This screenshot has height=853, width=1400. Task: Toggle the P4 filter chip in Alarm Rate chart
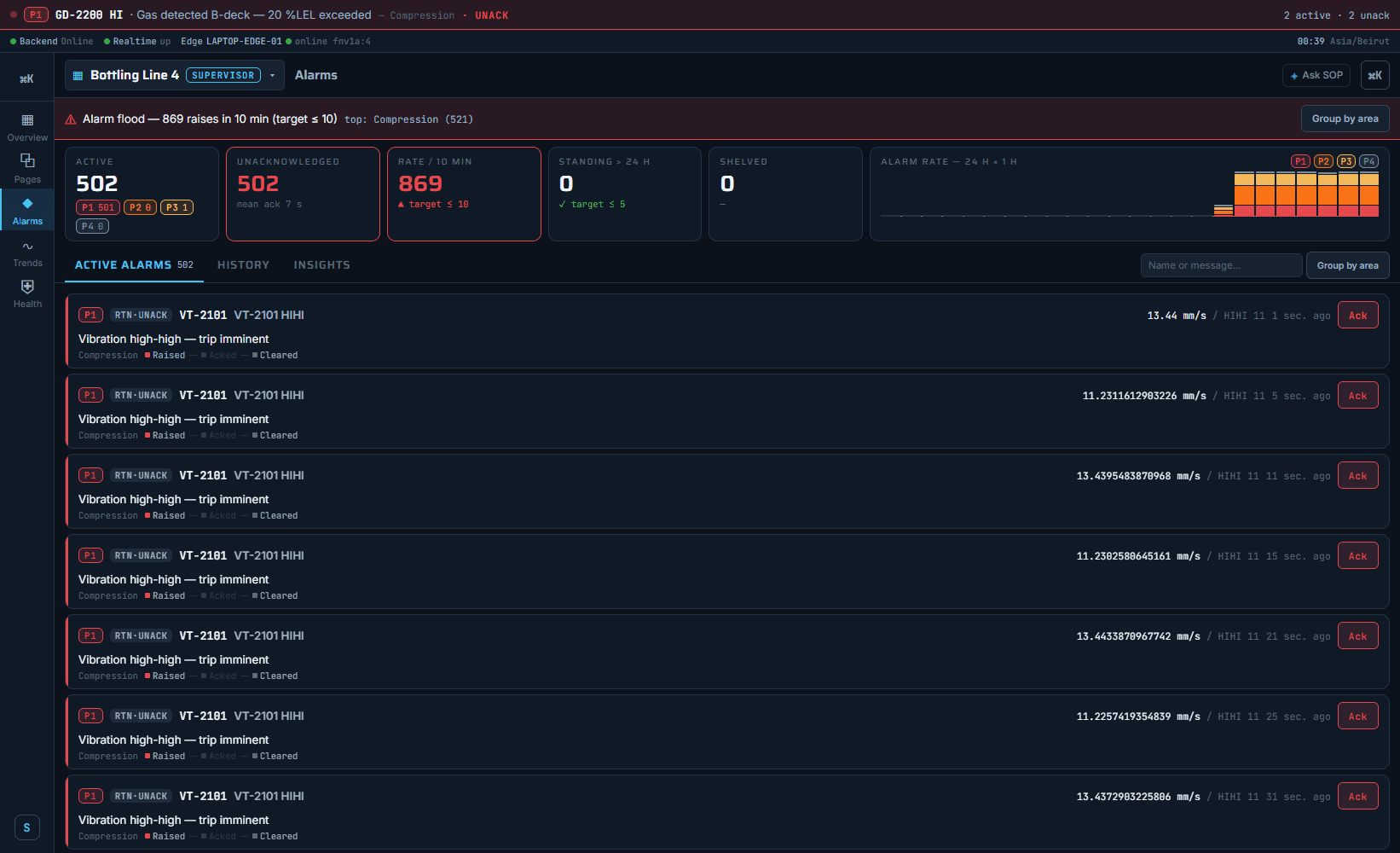coord(1369,161)
